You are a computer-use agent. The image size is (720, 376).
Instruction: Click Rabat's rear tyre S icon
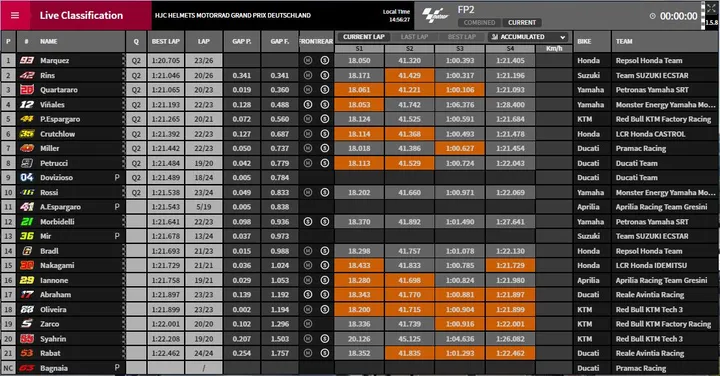tap(325, 353)
